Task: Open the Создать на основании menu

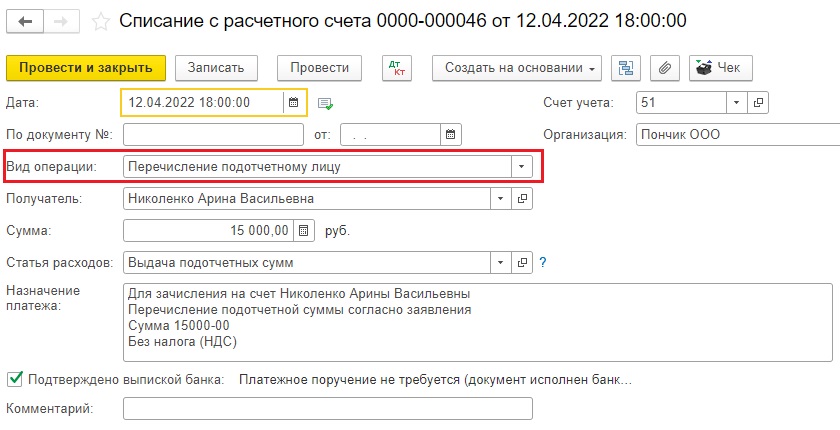Action: (517, 68)
